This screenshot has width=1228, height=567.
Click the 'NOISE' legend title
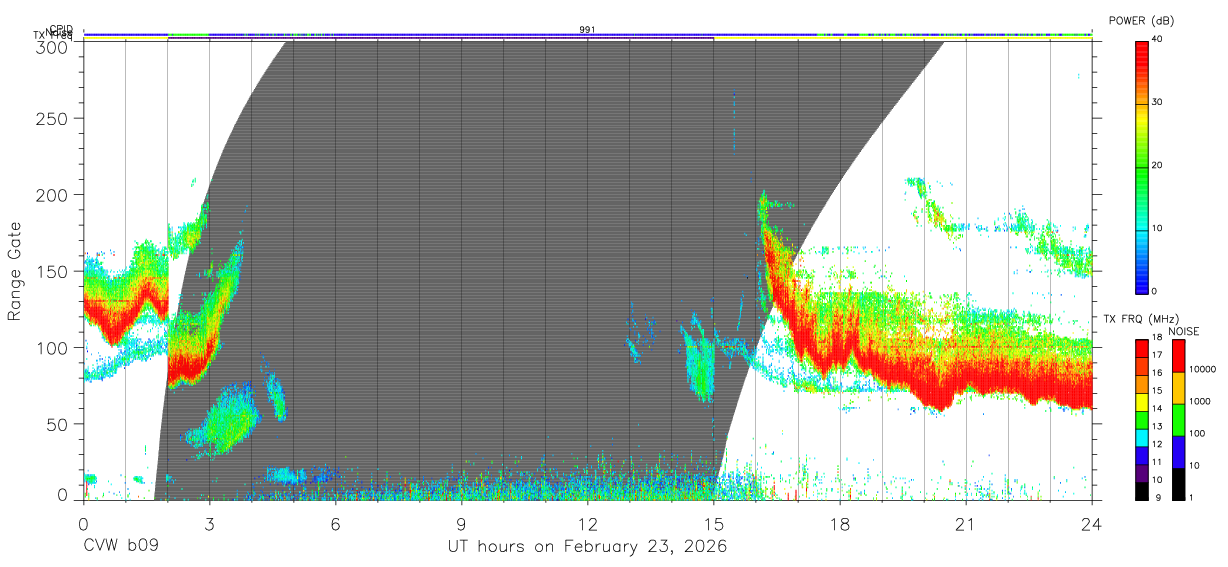point(1183,331)
